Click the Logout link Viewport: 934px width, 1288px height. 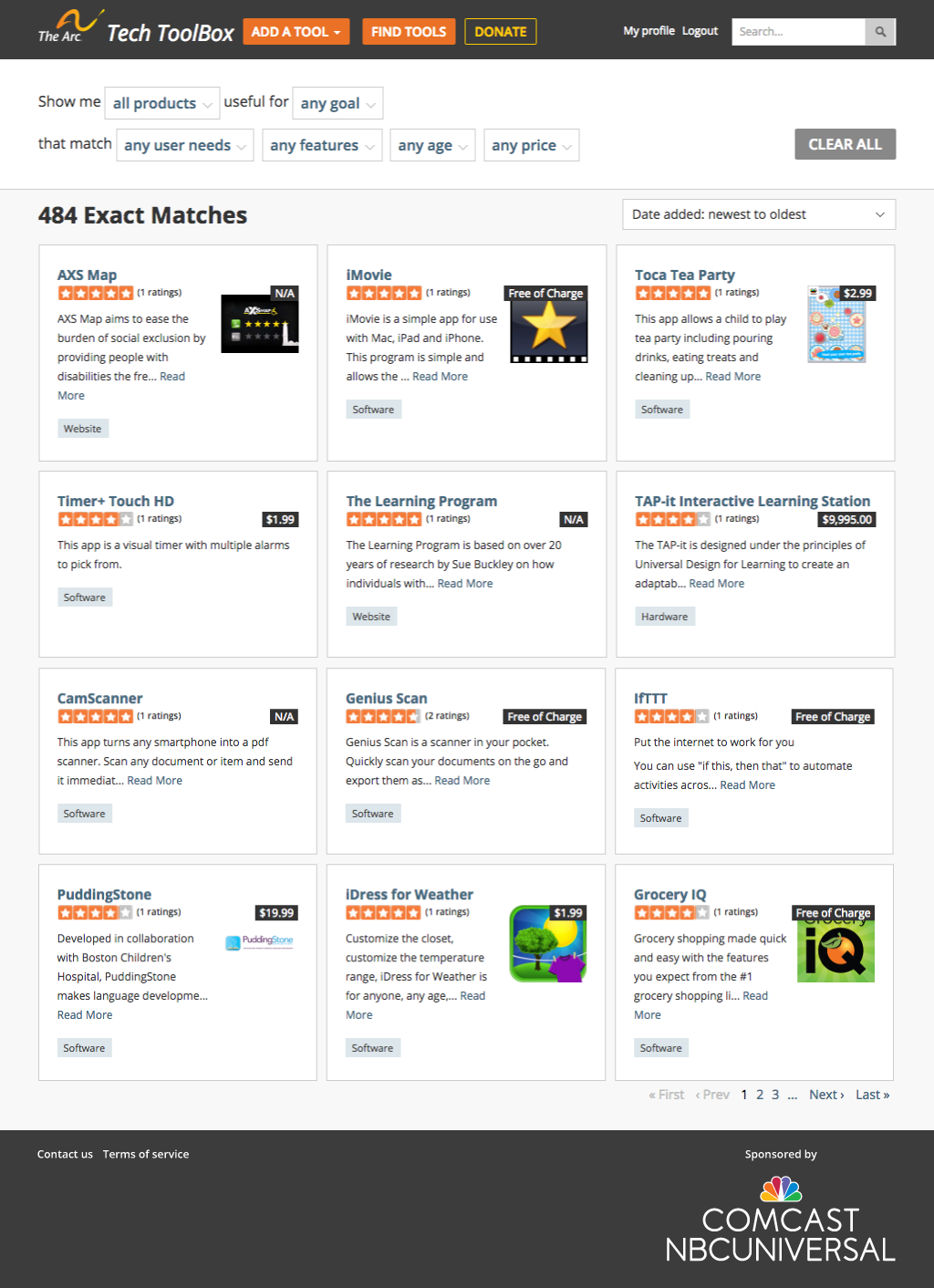tap(700, 31)
